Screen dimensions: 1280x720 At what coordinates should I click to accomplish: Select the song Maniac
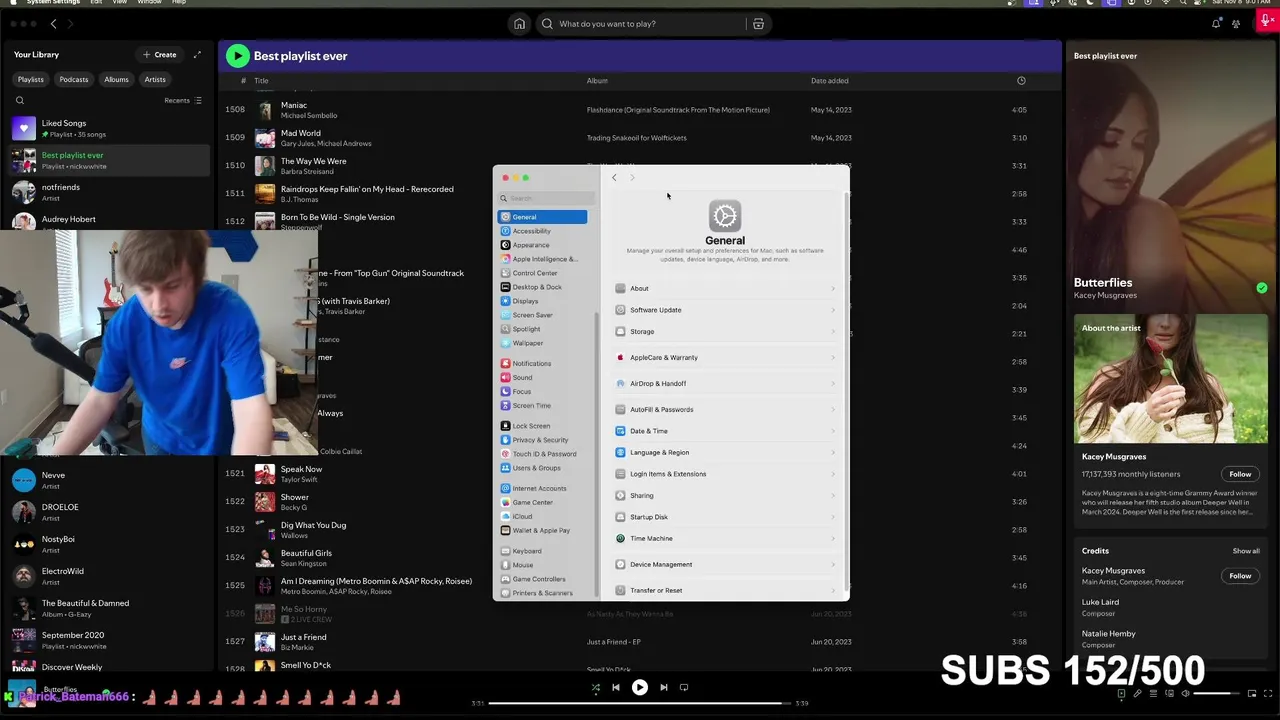tap(294, 105)
